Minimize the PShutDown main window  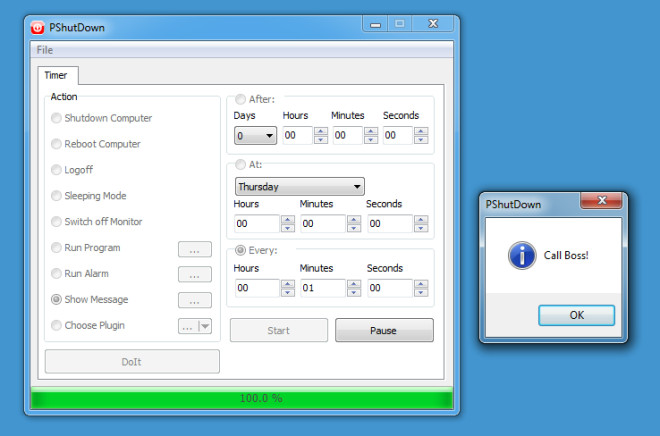(x=375, y=24)
